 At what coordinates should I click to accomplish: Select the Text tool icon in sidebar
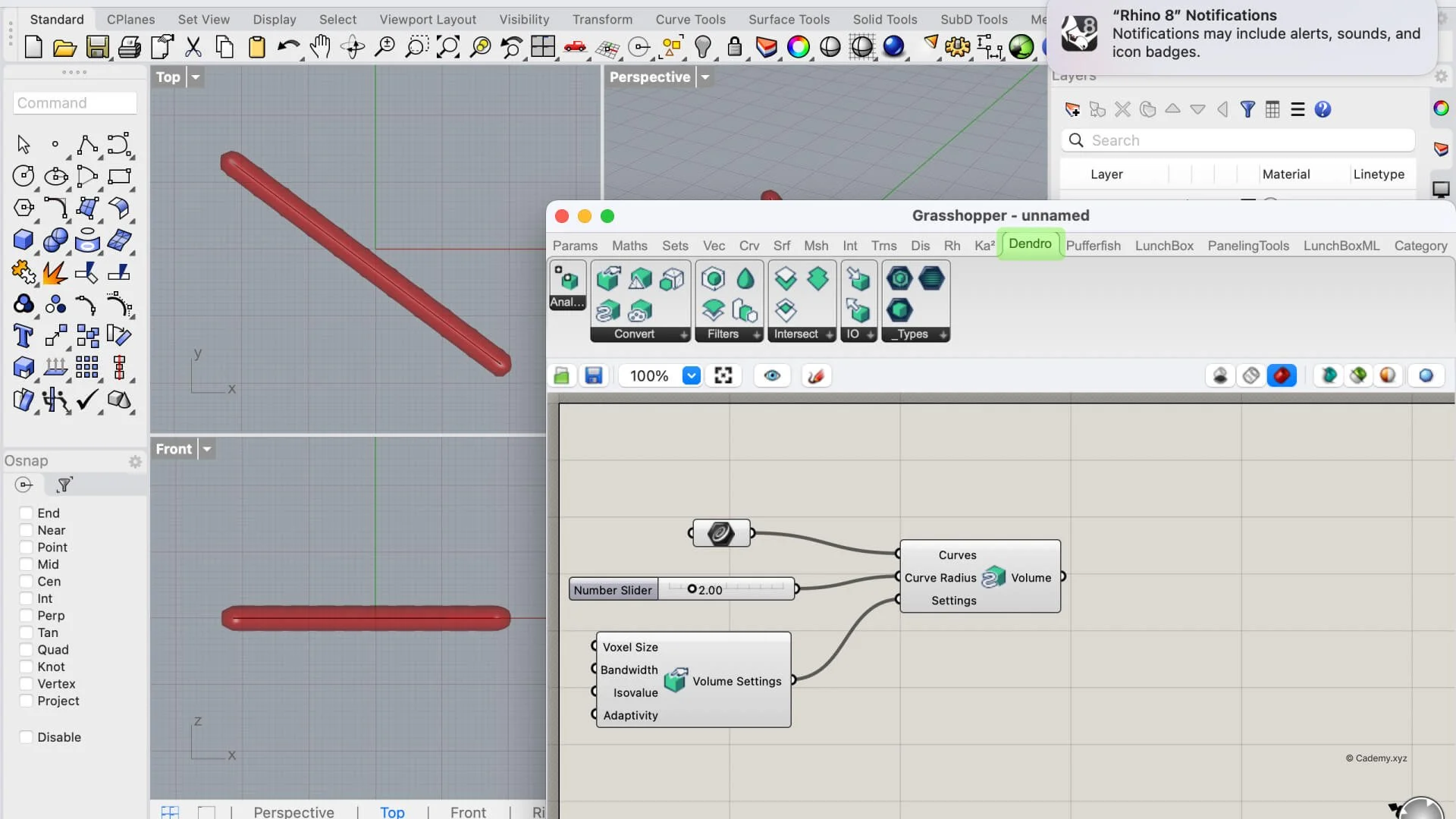click(23, 335)
